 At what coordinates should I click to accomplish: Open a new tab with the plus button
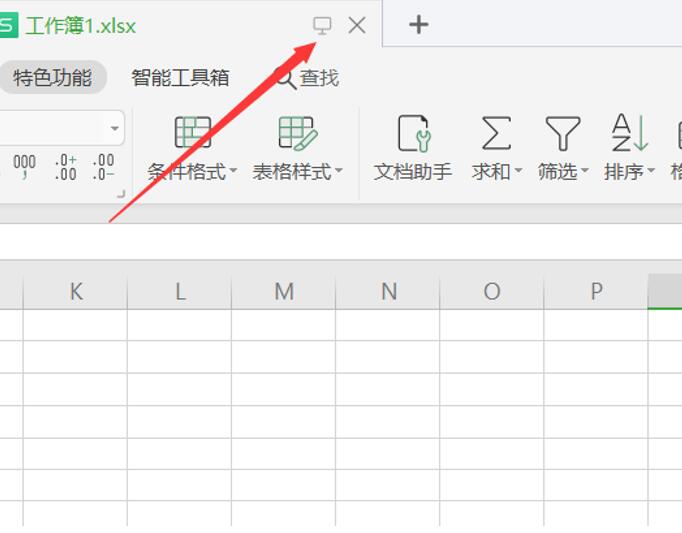[x=419, y=25]
